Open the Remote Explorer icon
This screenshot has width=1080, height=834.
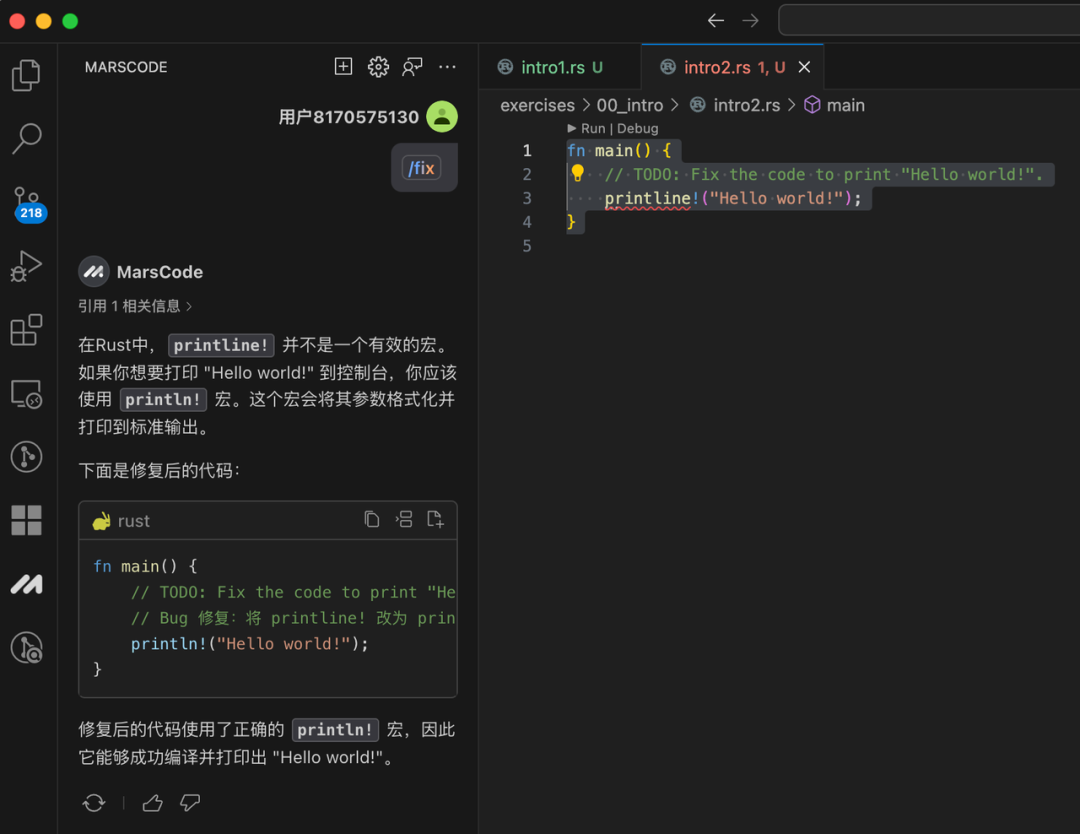(26, 394)
